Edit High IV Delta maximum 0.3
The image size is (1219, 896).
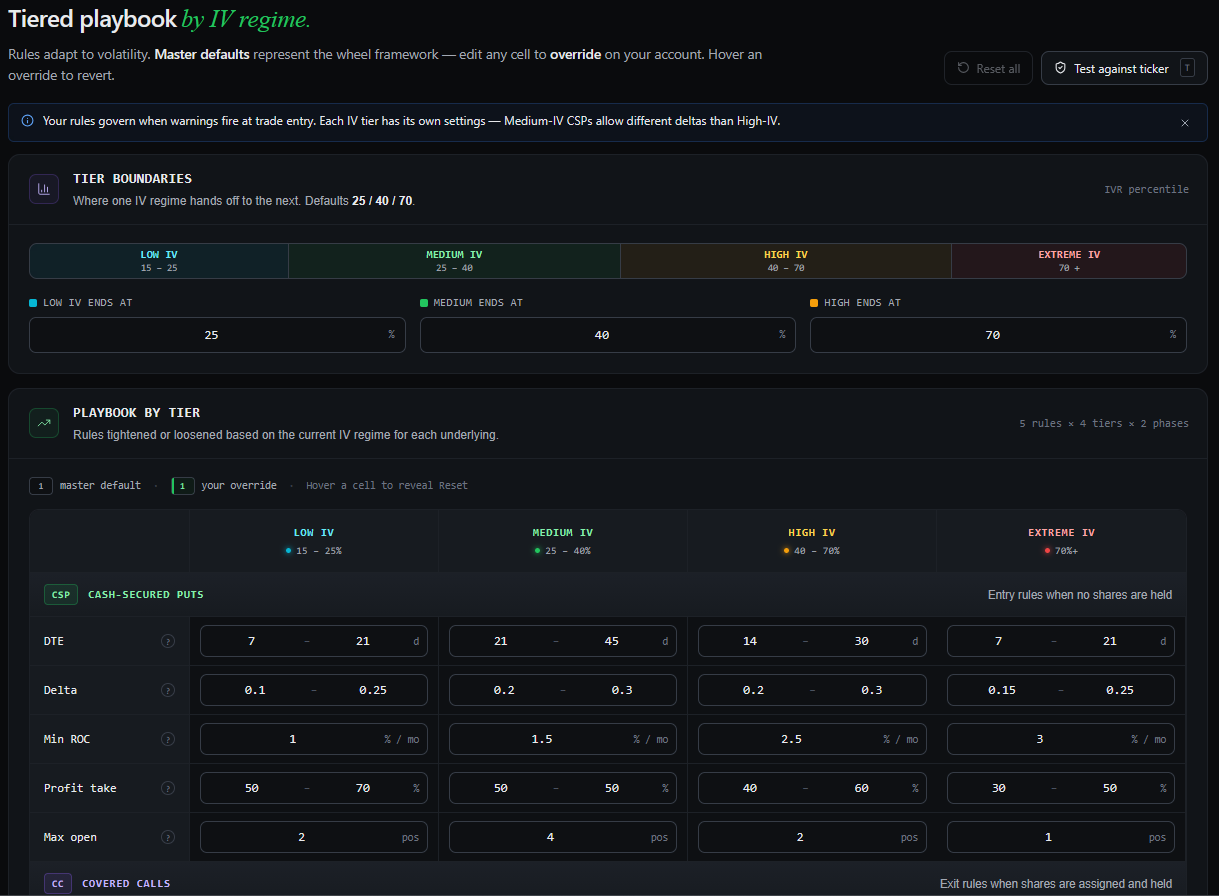871,690
